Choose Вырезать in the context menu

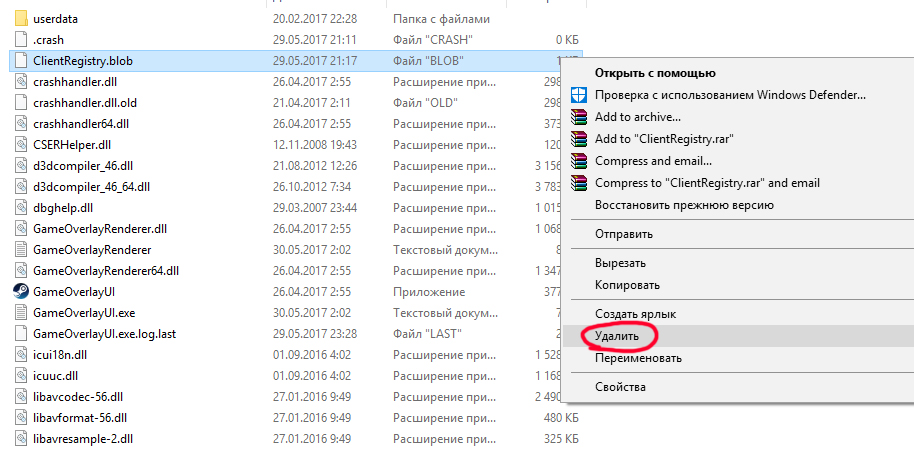(x=620, y=263)
